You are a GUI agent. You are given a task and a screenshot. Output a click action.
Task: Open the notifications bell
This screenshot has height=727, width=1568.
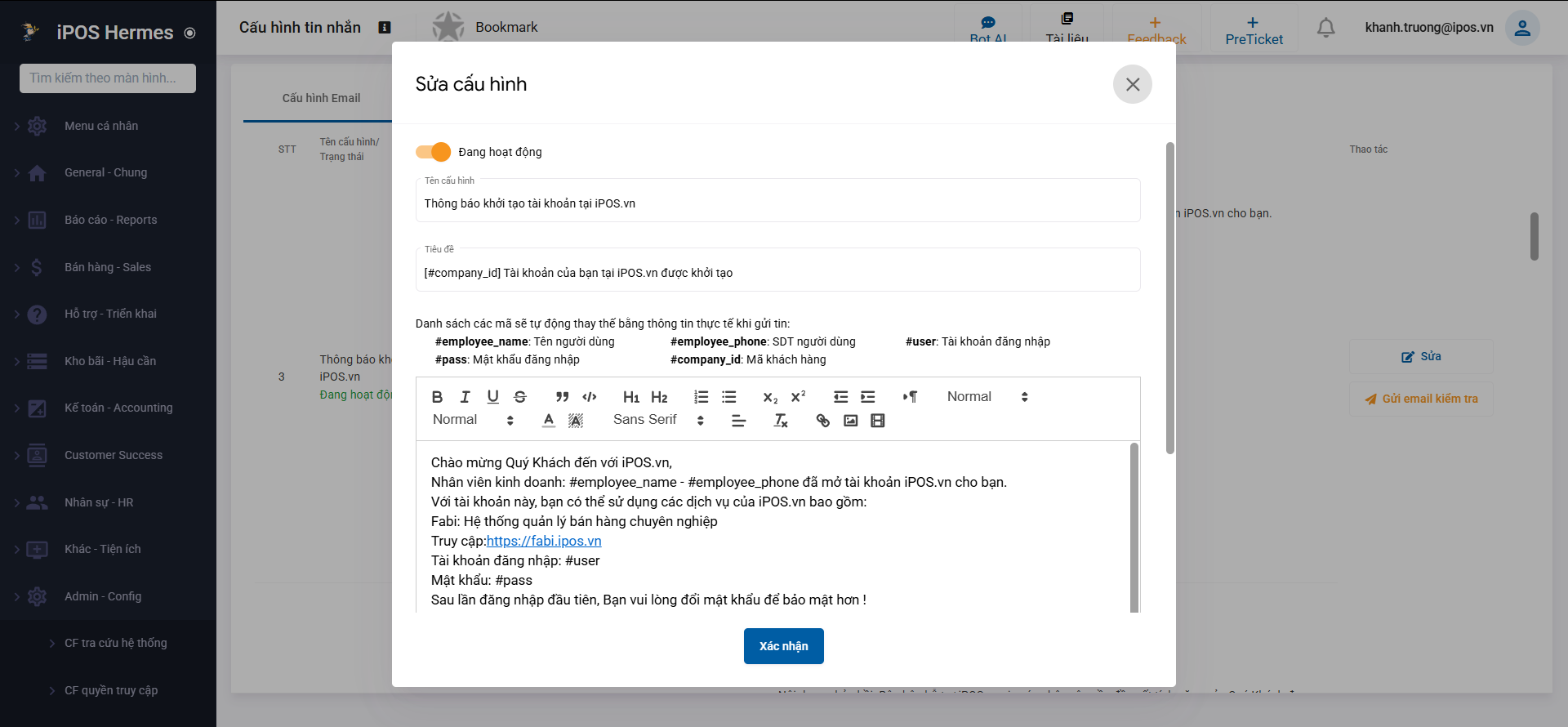[1325, 28]
